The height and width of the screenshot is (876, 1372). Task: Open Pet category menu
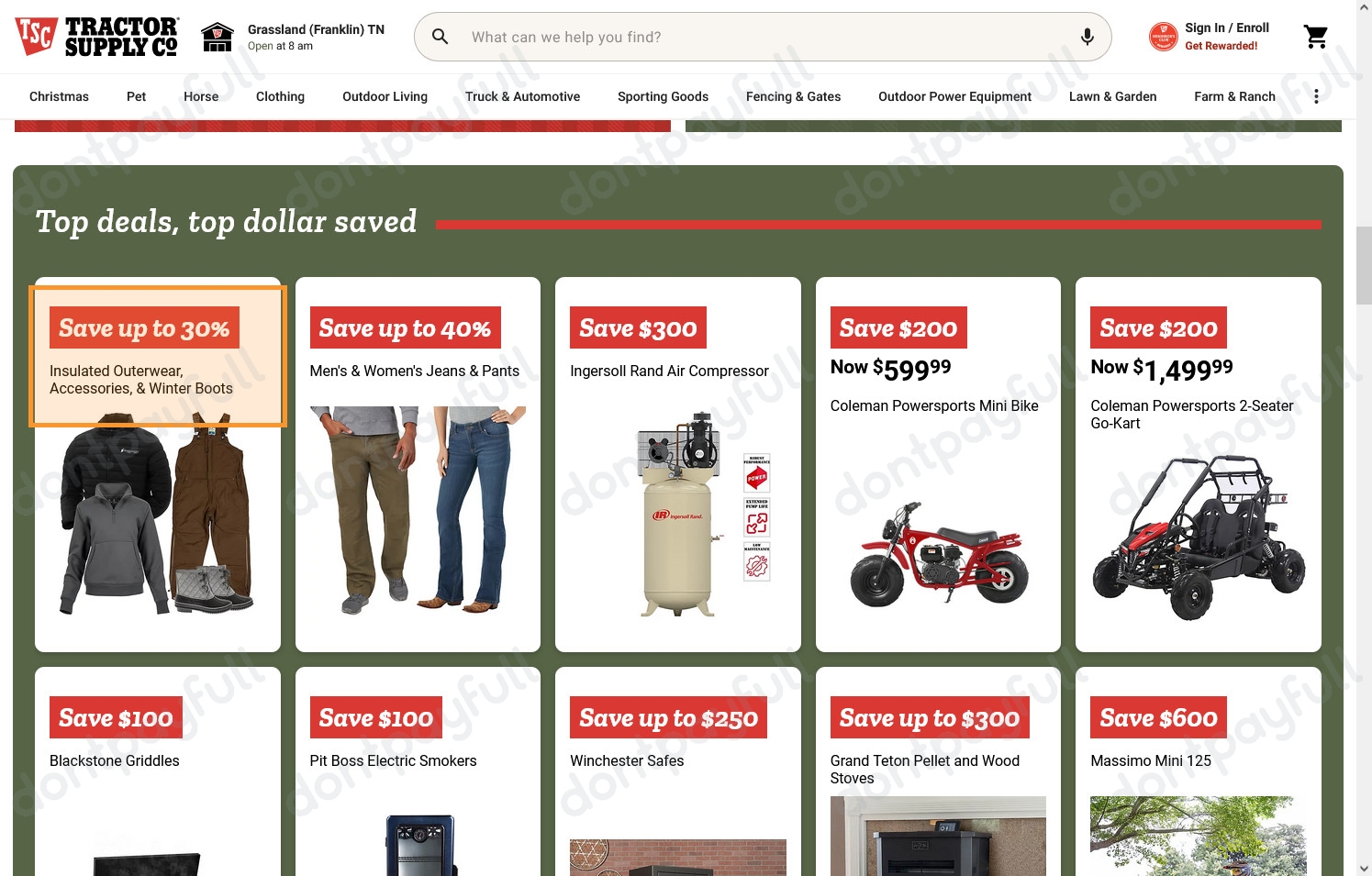(x=136, y=96)
